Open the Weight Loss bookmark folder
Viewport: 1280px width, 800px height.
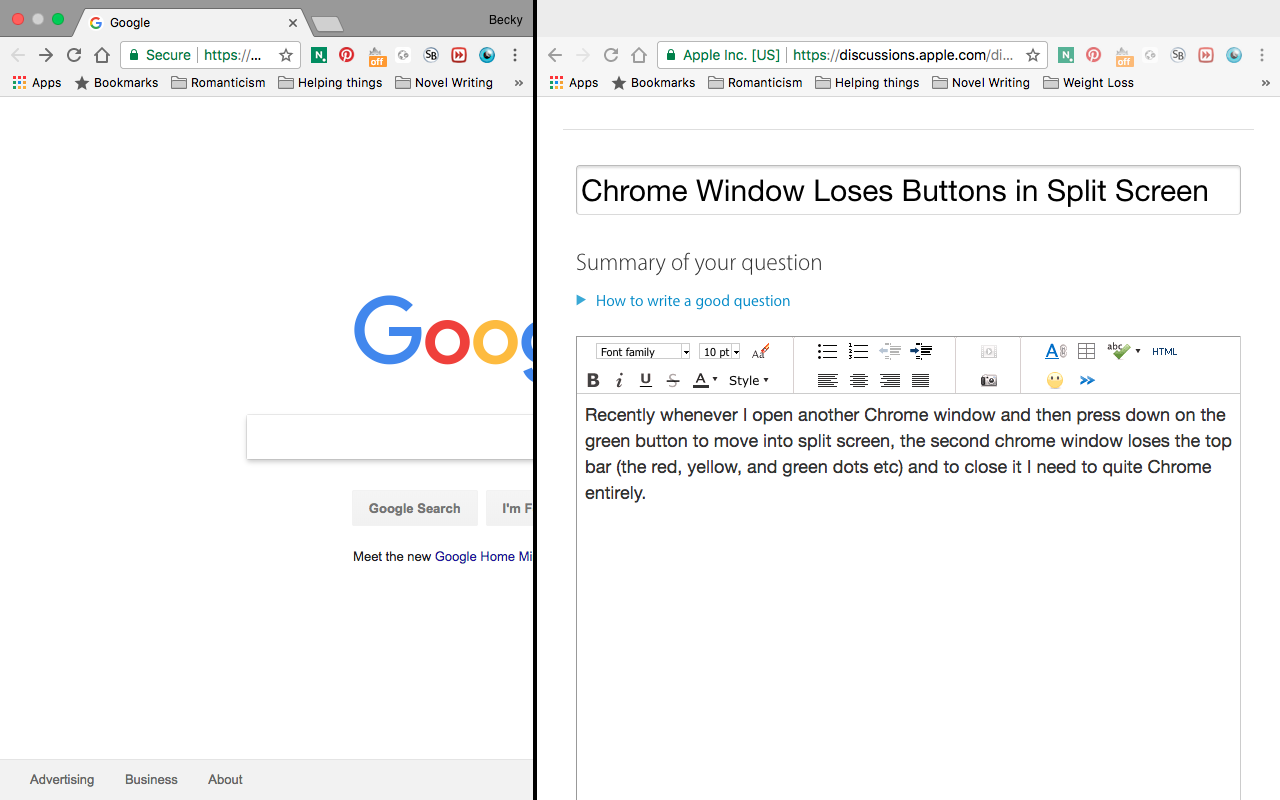pyautogui.click(x=1088, y=83)
